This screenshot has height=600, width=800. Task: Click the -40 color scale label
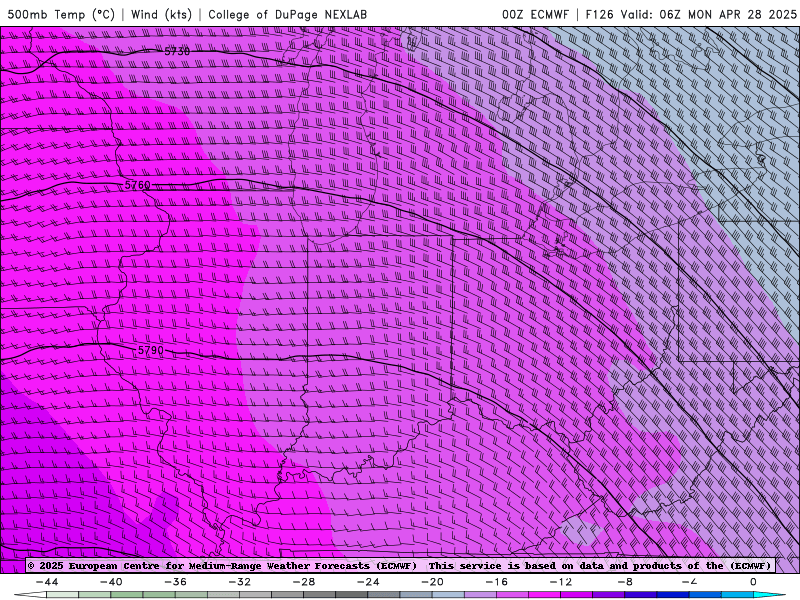[x=111, y=582]
